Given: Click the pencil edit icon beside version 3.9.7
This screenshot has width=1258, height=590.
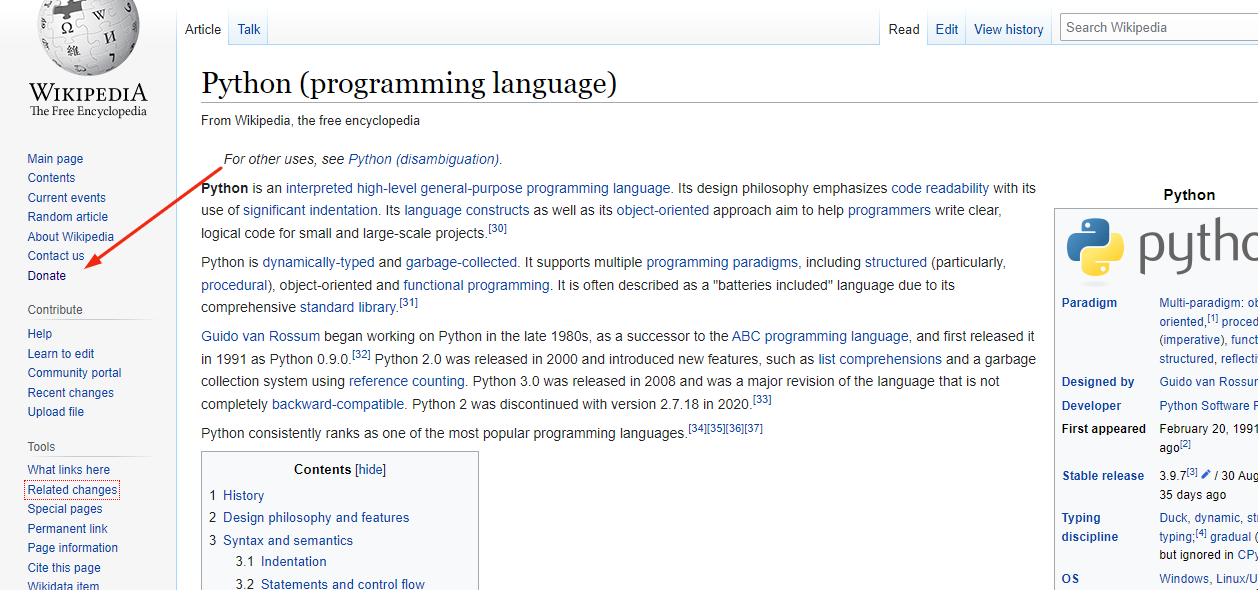Looking at the screenshot, I should click(1206, 474).
